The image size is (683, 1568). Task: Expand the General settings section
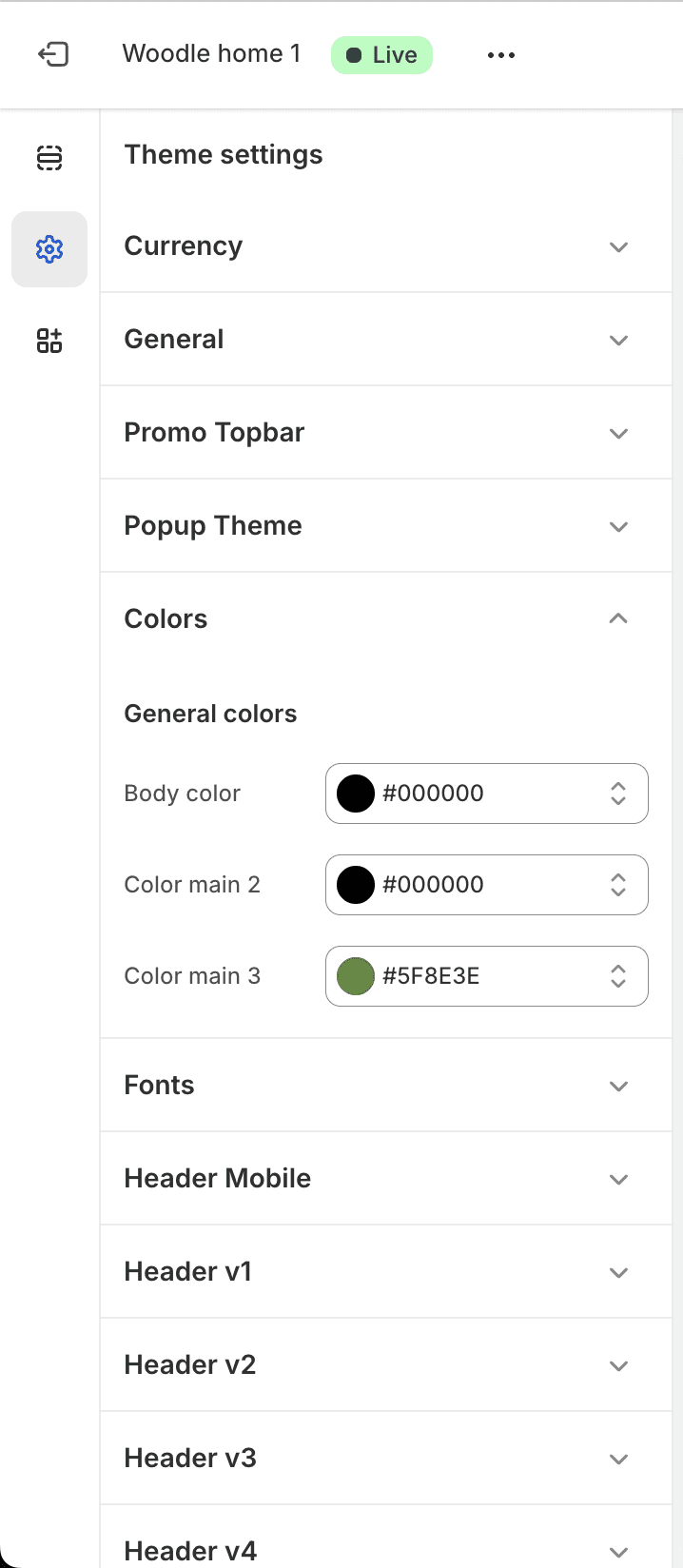[x=386, y=340]
